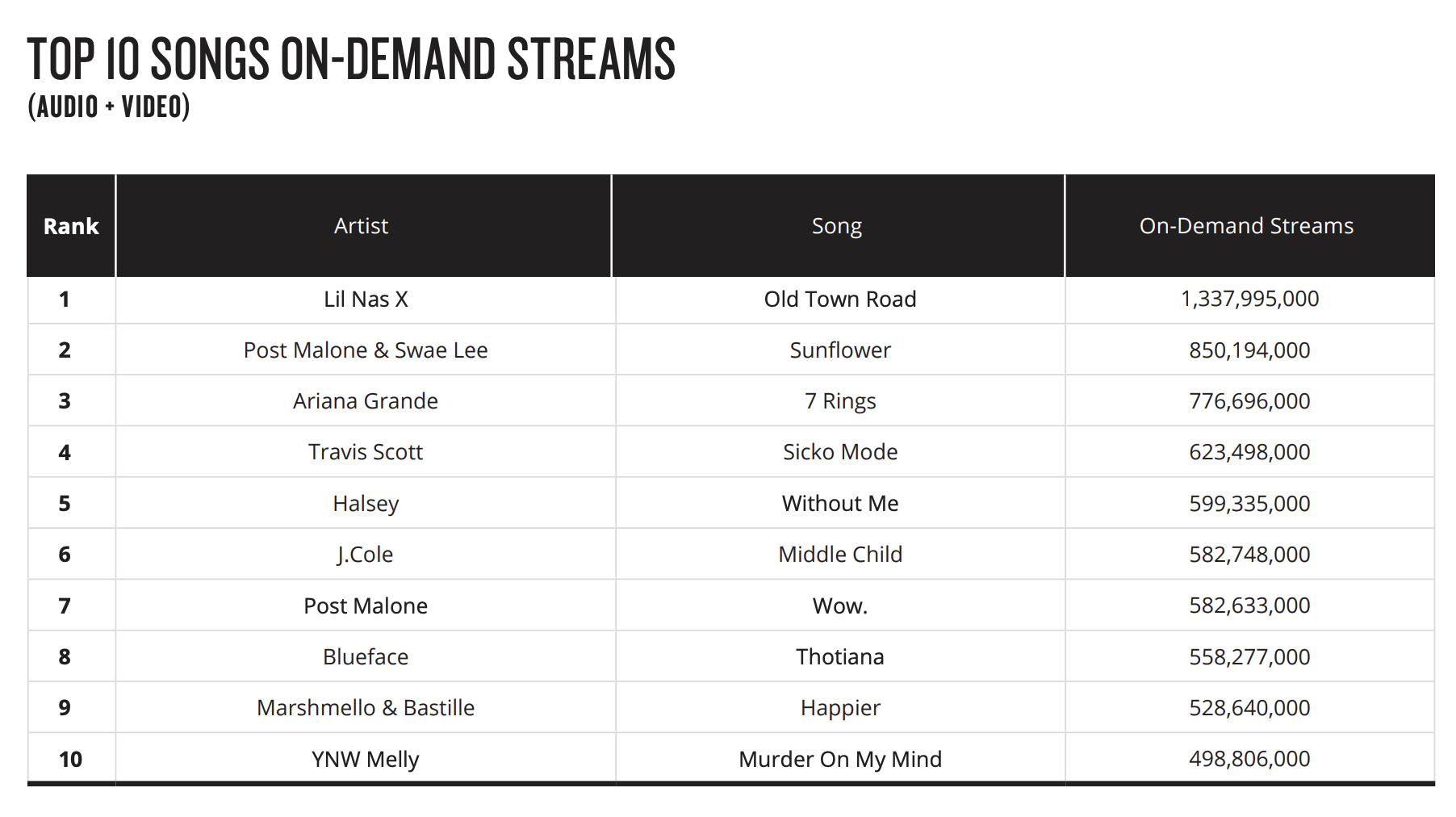Viewport: 1456px width, 817px height.
Task: Select the Sicko Mode song cell
Action: pyautogui.click(x=839, y=452)
